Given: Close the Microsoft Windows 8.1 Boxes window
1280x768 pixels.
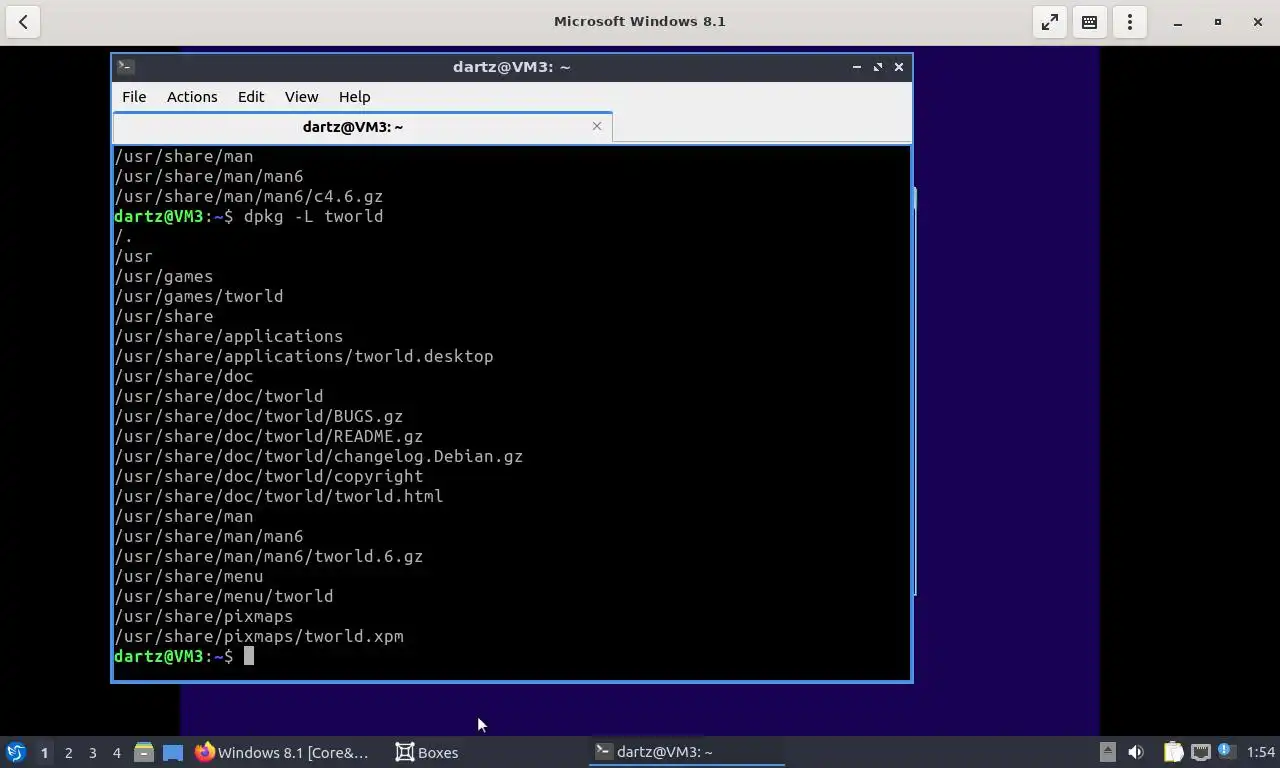Looking at the screenshot, I should (x=1258, y=22).
